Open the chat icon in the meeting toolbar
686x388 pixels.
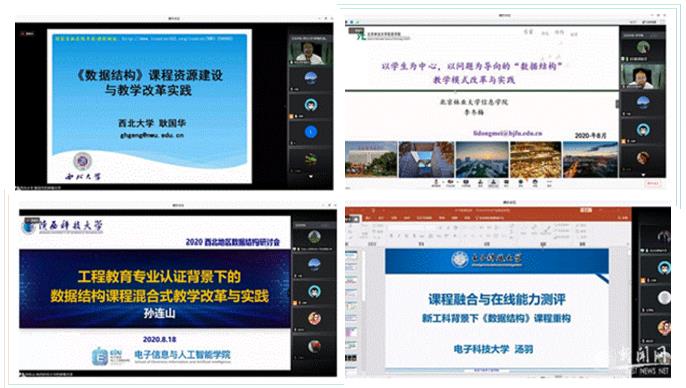[x=506, y=183]
